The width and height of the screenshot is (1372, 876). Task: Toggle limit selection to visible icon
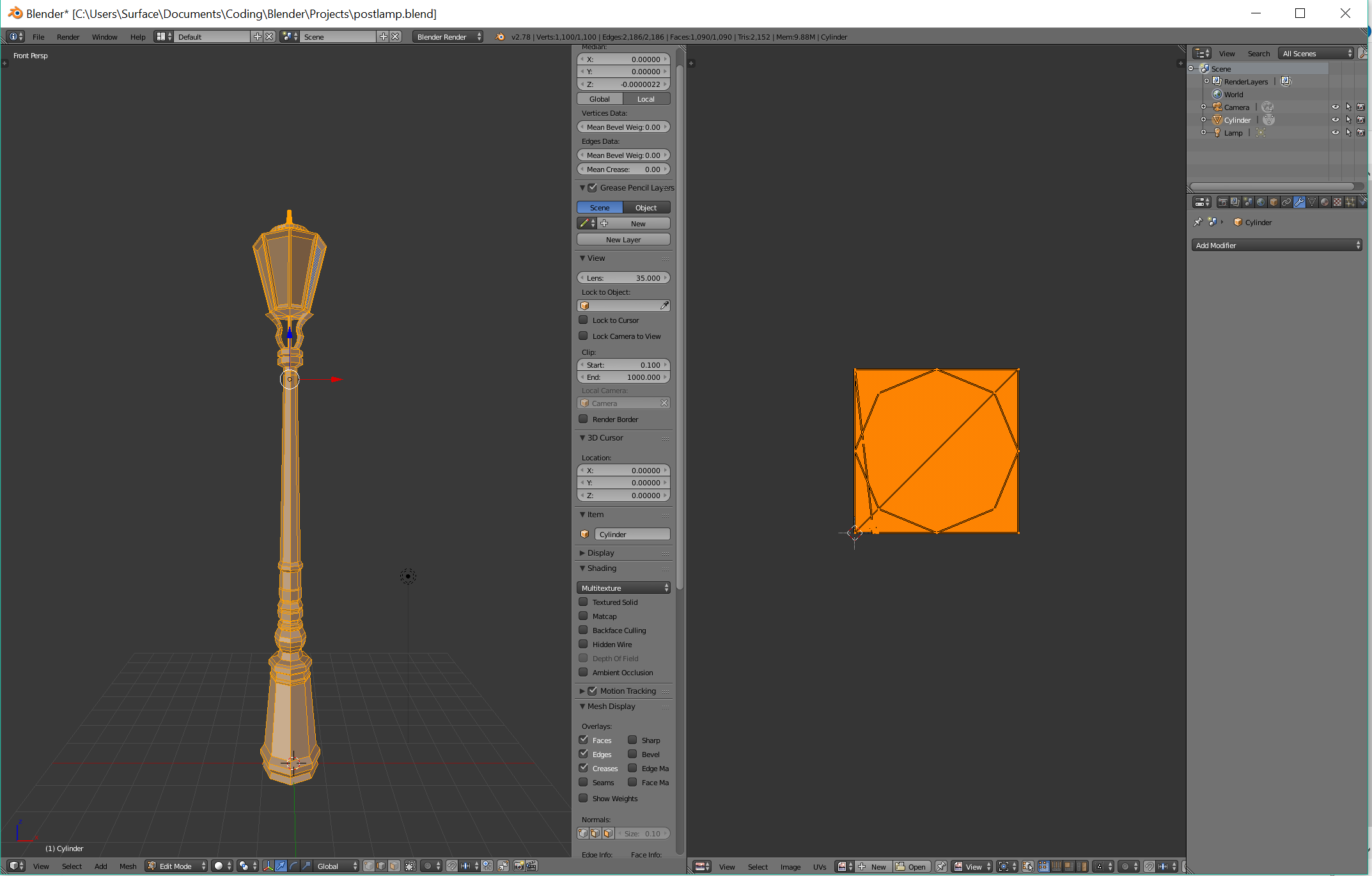[x=410, y=866]
